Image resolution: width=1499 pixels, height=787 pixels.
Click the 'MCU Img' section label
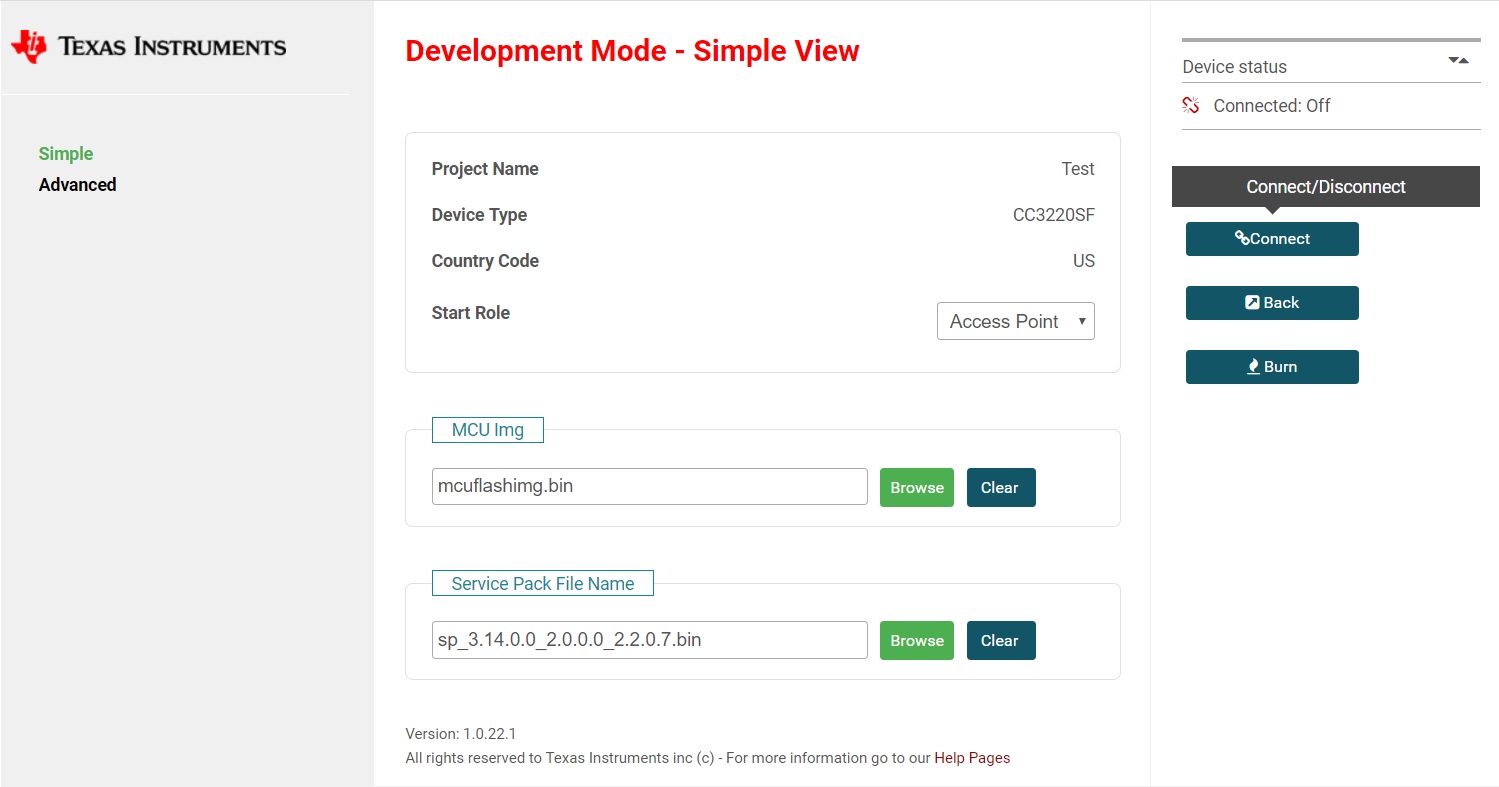tap(488, 430)
